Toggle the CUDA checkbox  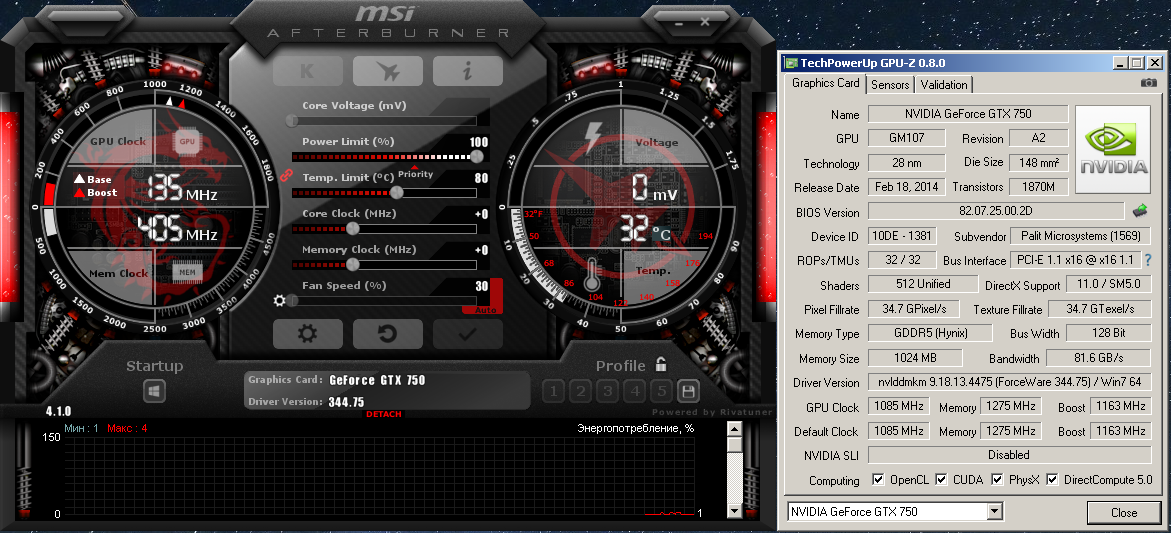pyautogui.click(x=941, y=479)
